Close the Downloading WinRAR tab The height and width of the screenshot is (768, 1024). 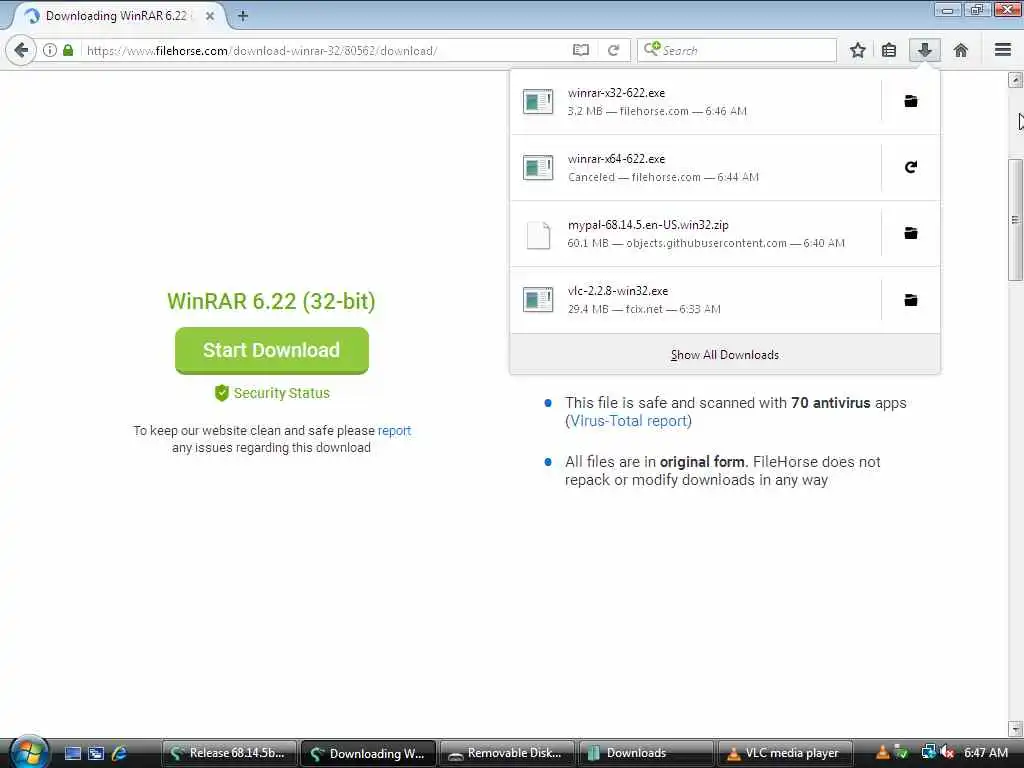tap(210, 16)
